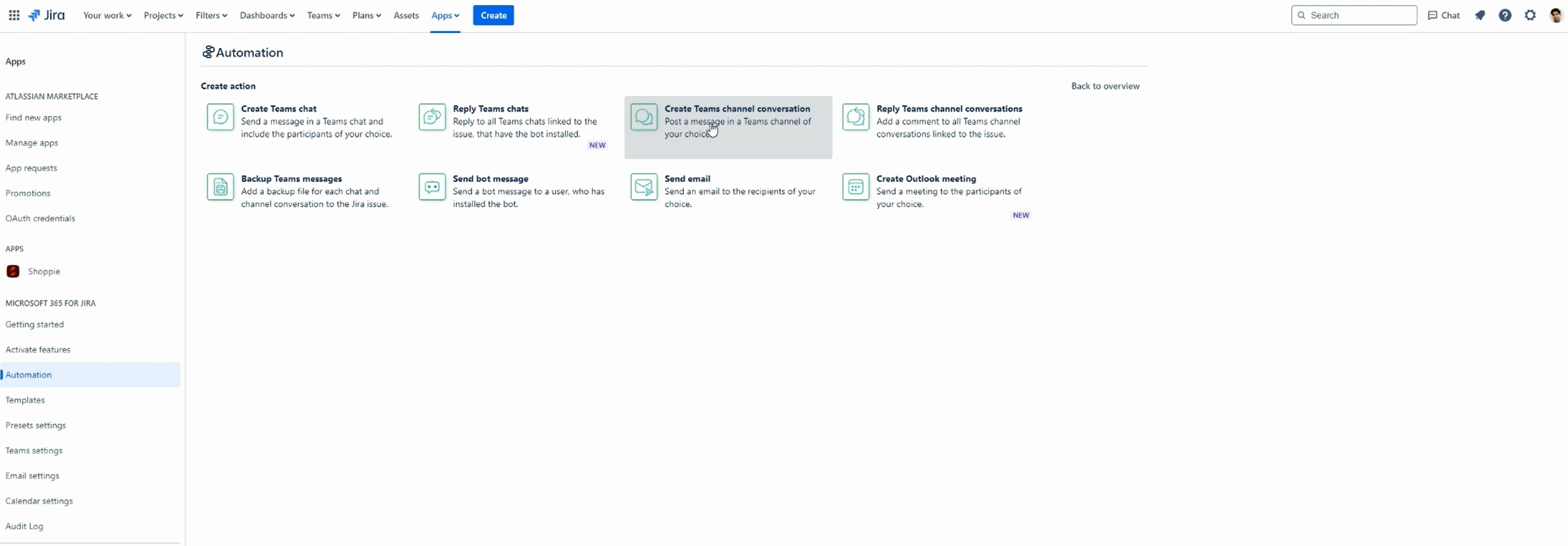Screen dimensions: 1568x546
Task: Select Automation in the sidebar
Action: [90, 375]
